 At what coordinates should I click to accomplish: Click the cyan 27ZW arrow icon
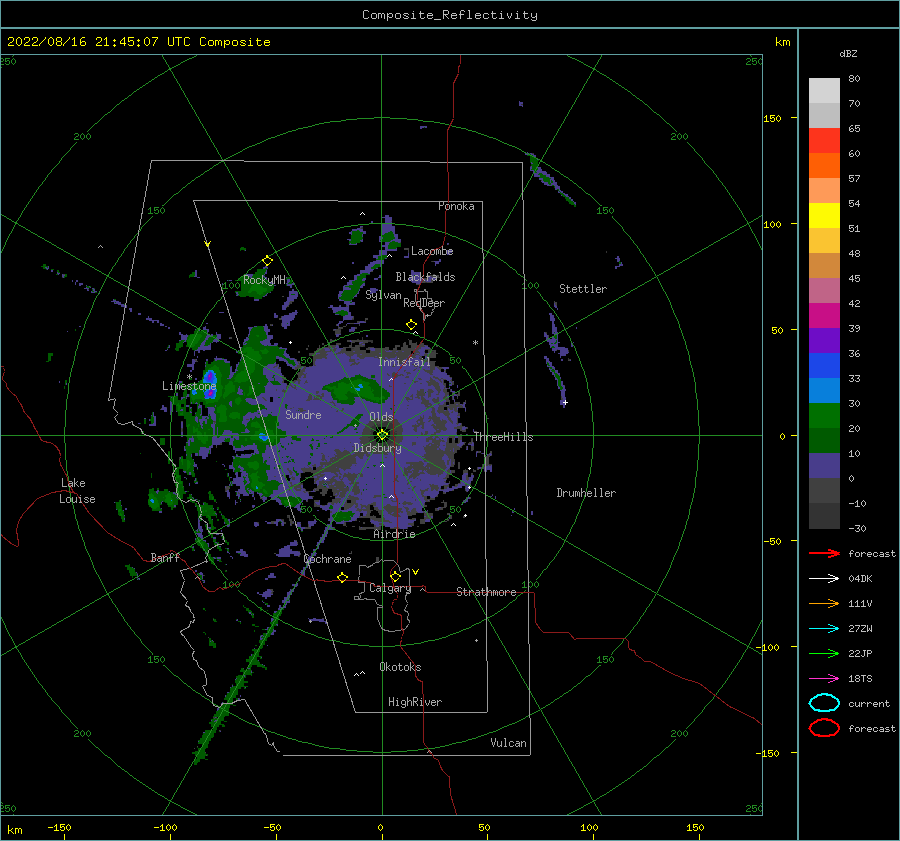tap(824, 629)
